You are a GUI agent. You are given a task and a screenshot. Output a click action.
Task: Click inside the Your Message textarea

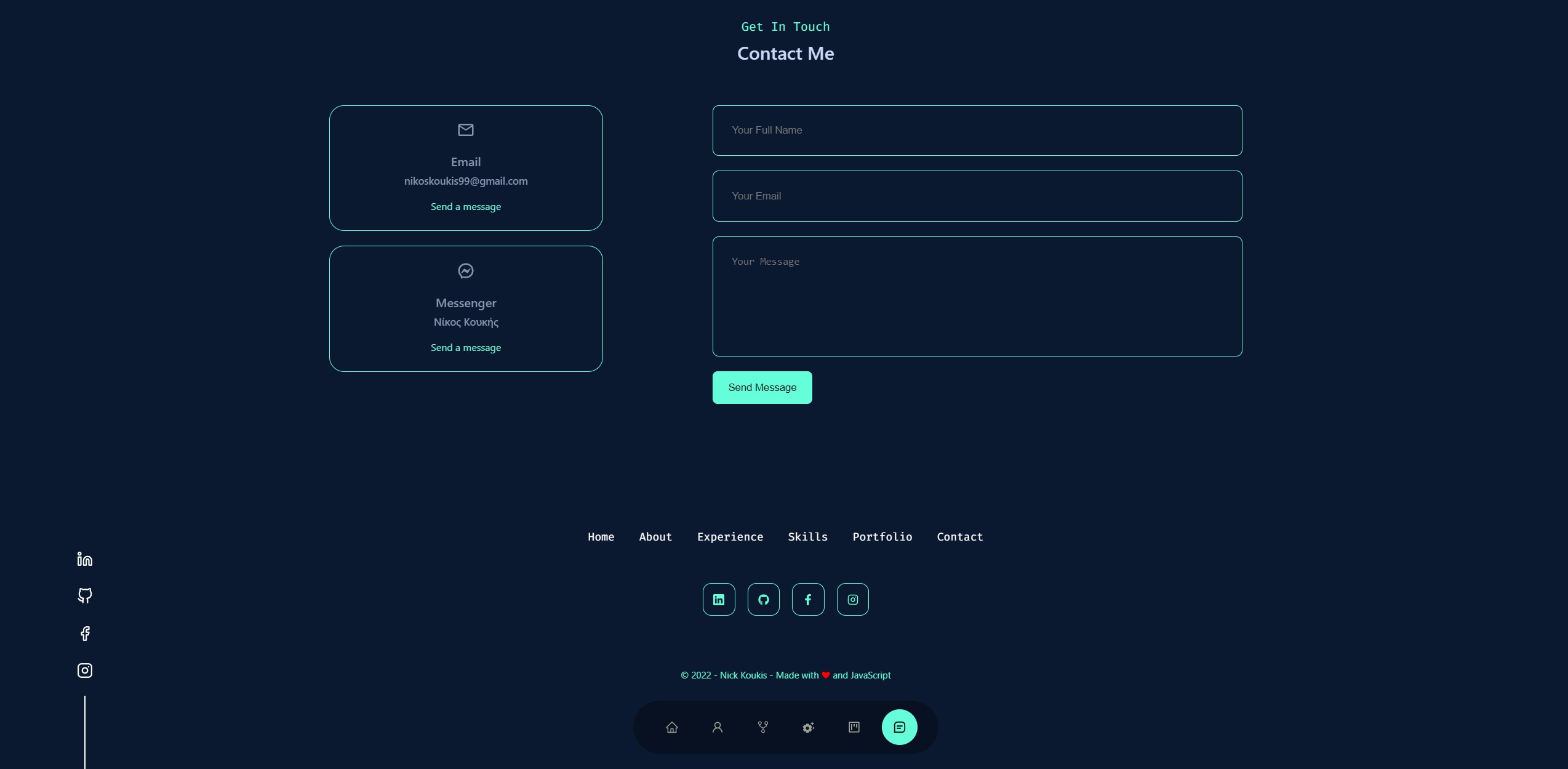977,296
